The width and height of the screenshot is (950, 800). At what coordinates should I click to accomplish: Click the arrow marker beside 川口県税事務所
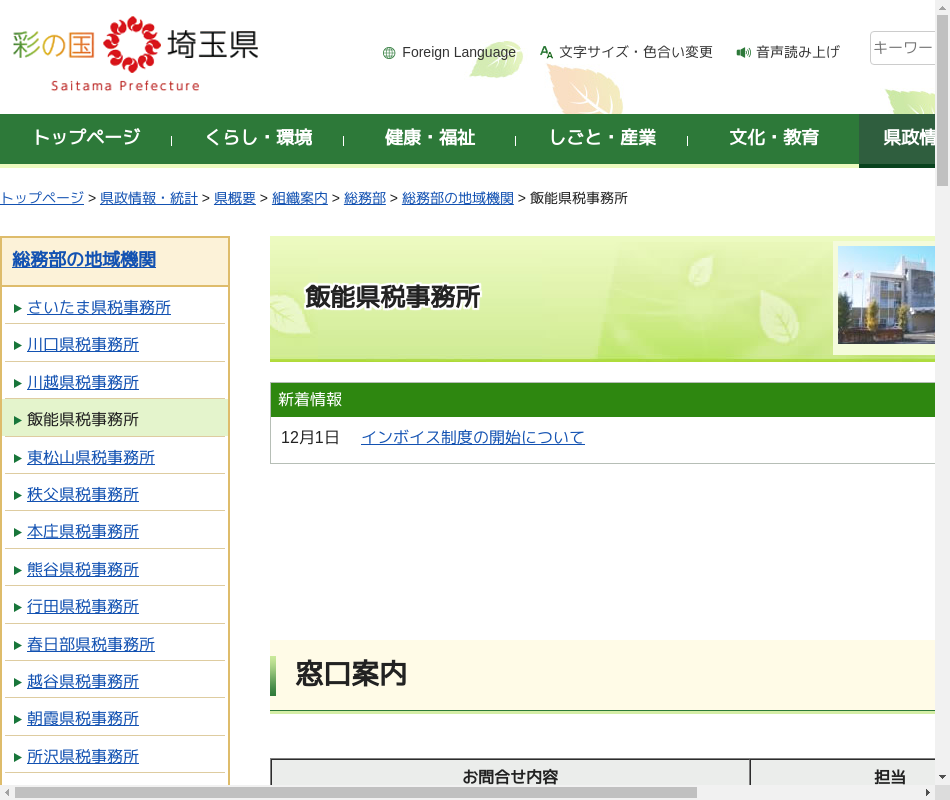18,345
